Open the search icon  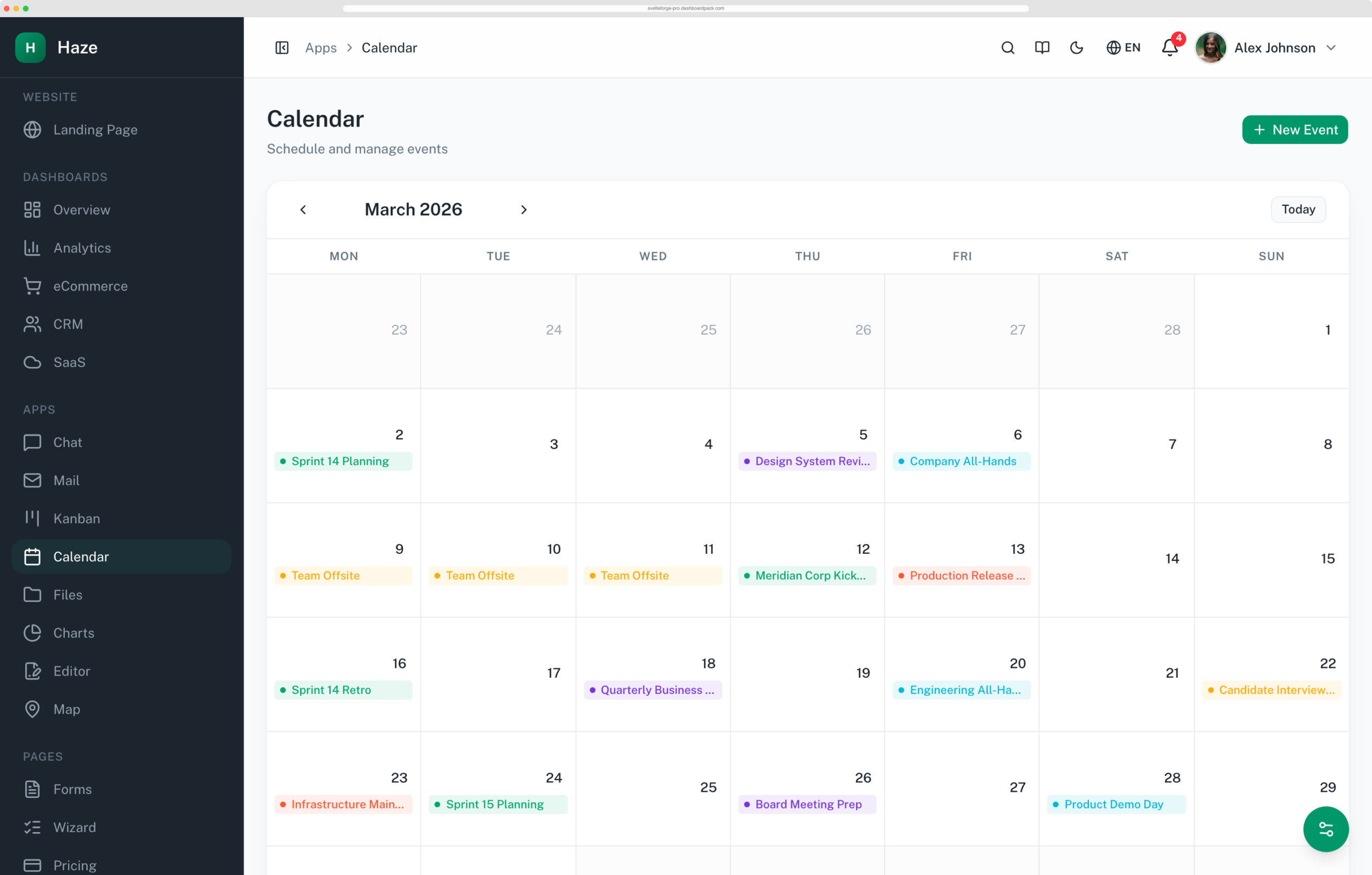pos(1008,48)
